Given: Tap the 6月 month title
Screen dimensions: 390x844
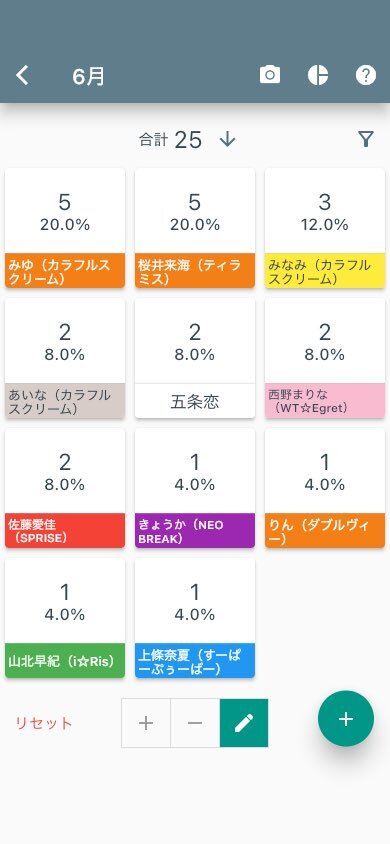Looking at the screenshot, I should pos(88,76).
